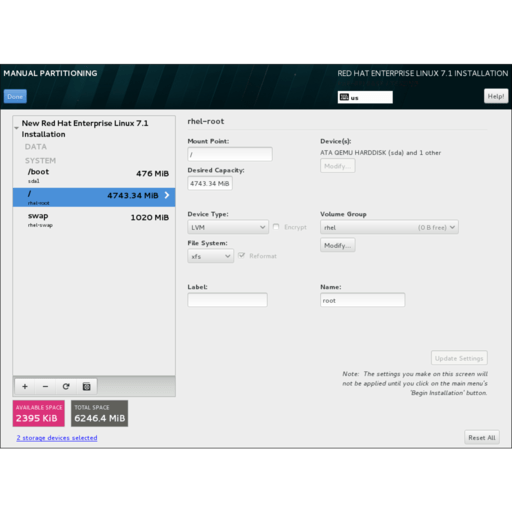Click the Reset All button

pos(482,437)
